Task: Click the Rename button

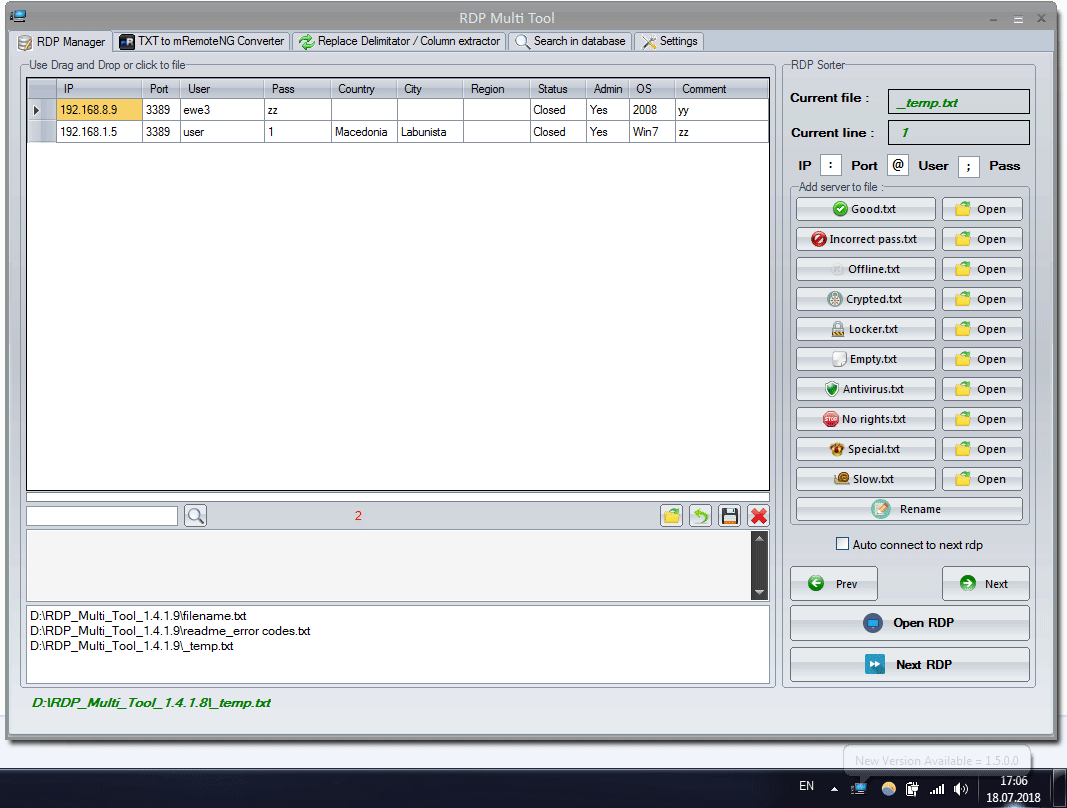Action: 909,508
